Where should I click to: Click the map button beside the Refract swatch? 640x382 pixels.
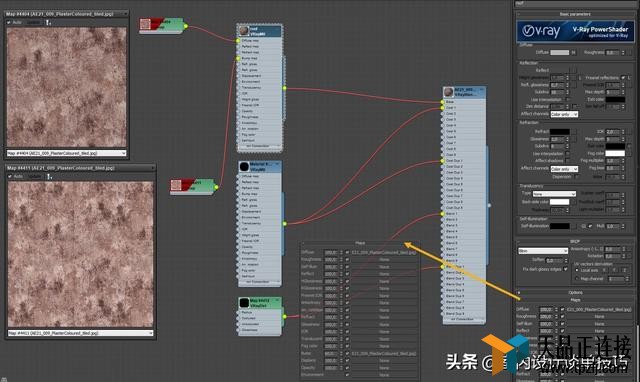tap(573, 131)
